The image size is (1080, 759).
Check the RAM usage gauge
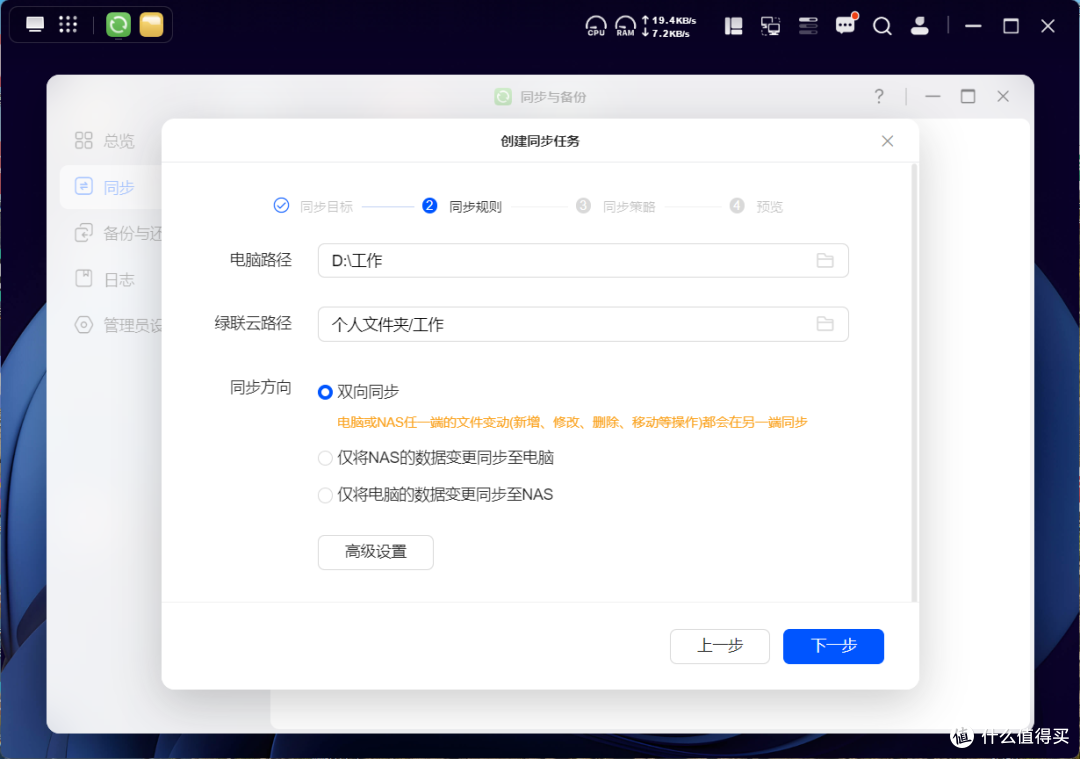(x=625, y=26)
